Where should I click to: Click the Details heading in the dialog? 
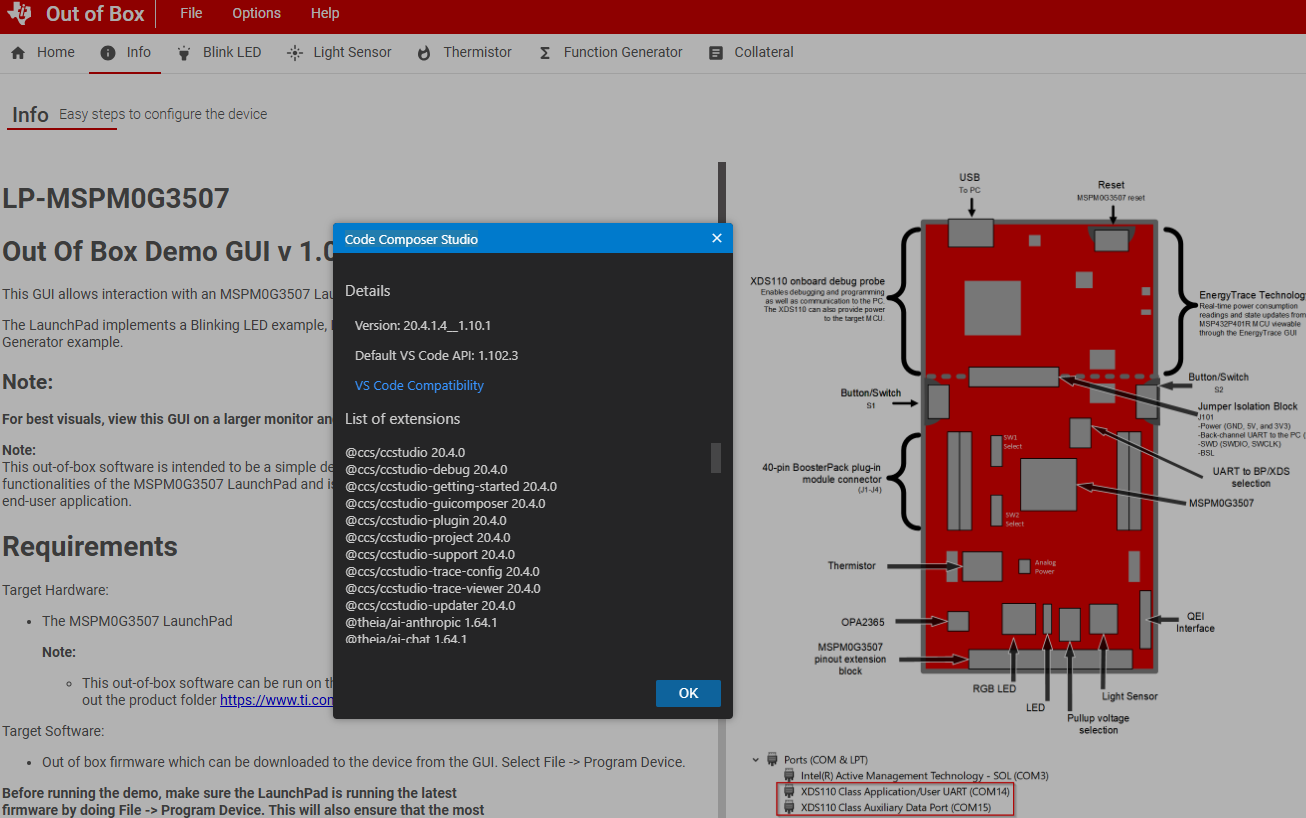[368, 291]
